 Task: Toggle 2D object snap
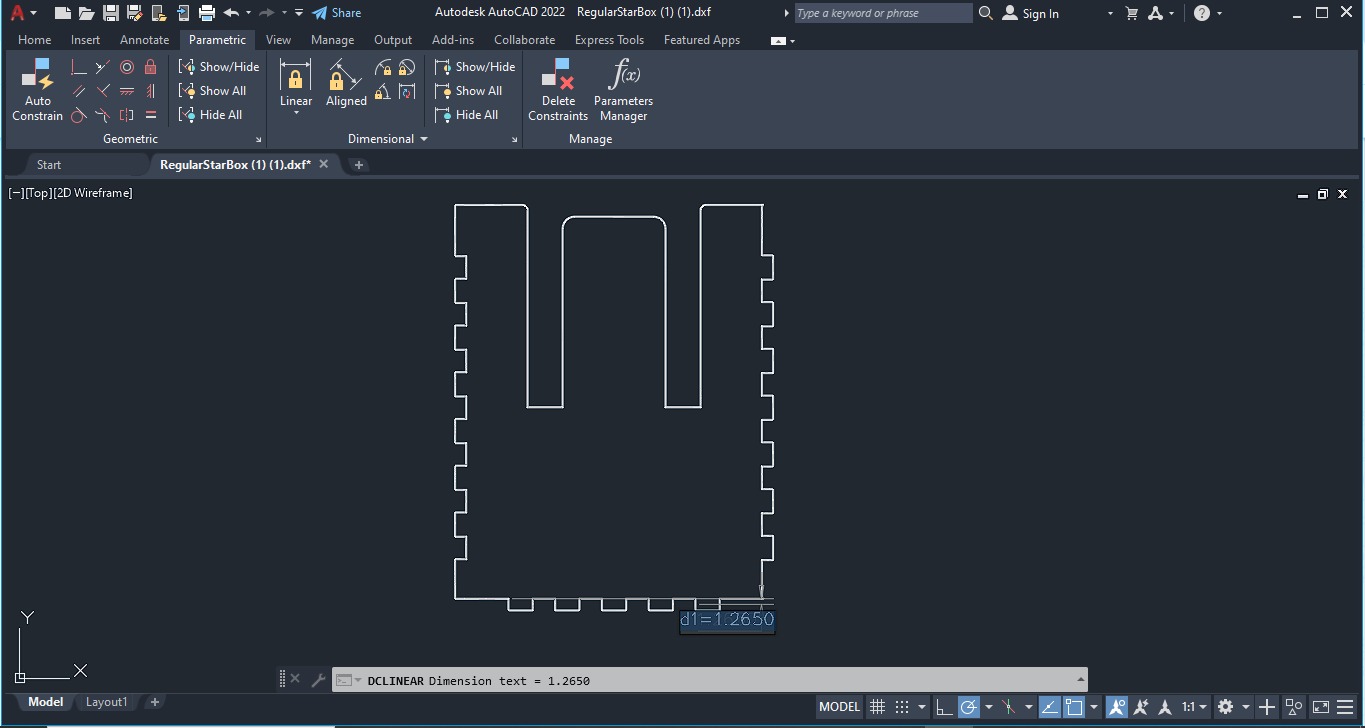[1074, 707]
